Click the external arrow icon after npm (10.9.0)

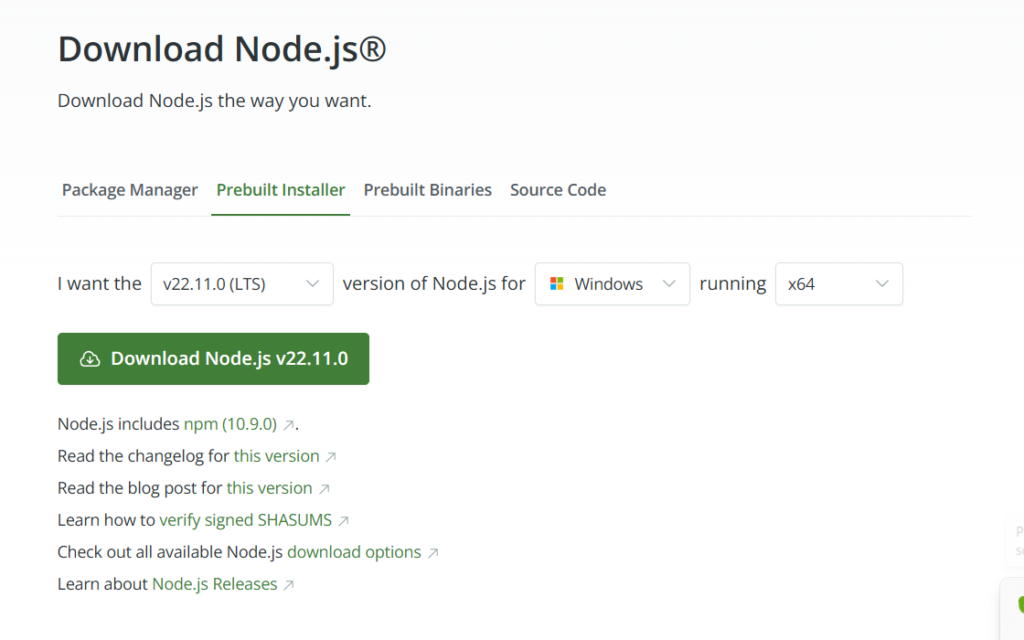point(288,425)
